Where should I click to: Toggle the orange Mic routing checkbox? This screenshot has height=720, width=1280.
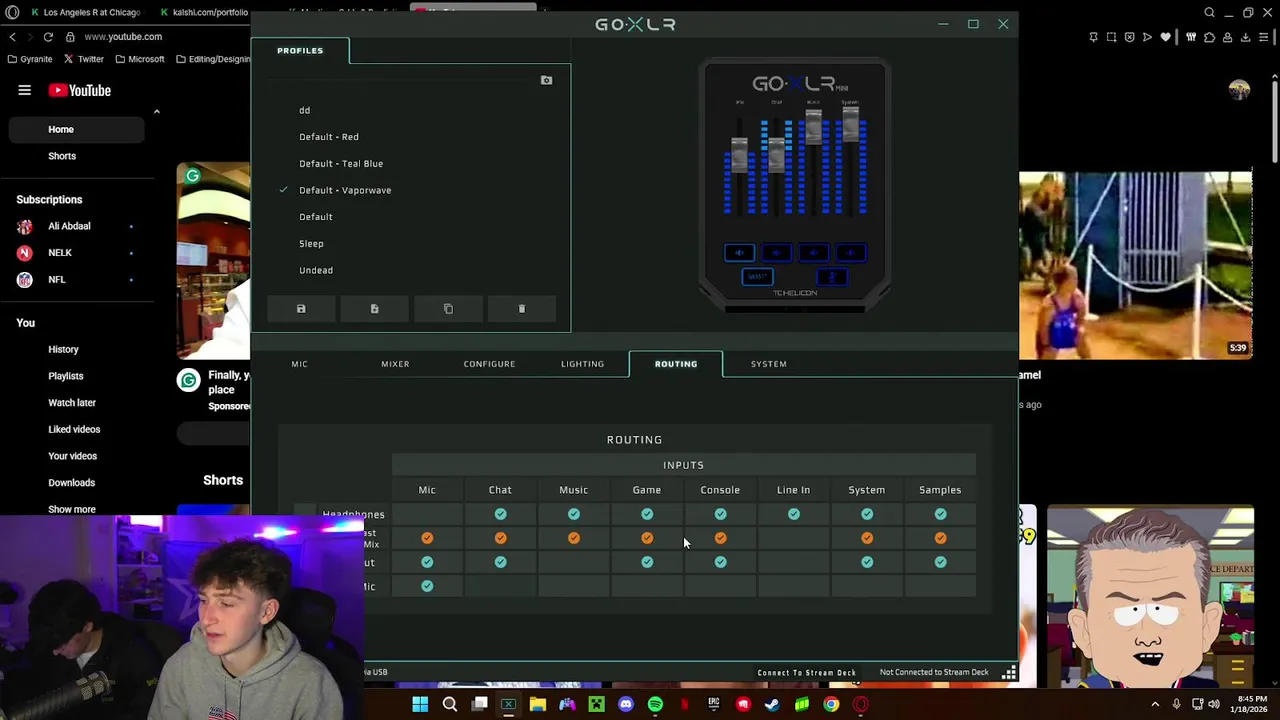pyautogui.click(x=427, y=538)
